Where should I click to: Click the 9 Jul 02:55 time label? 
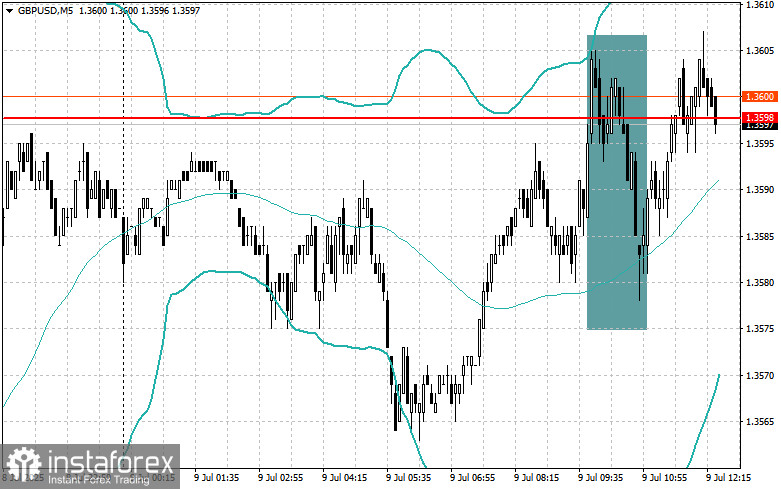(280, 478)
